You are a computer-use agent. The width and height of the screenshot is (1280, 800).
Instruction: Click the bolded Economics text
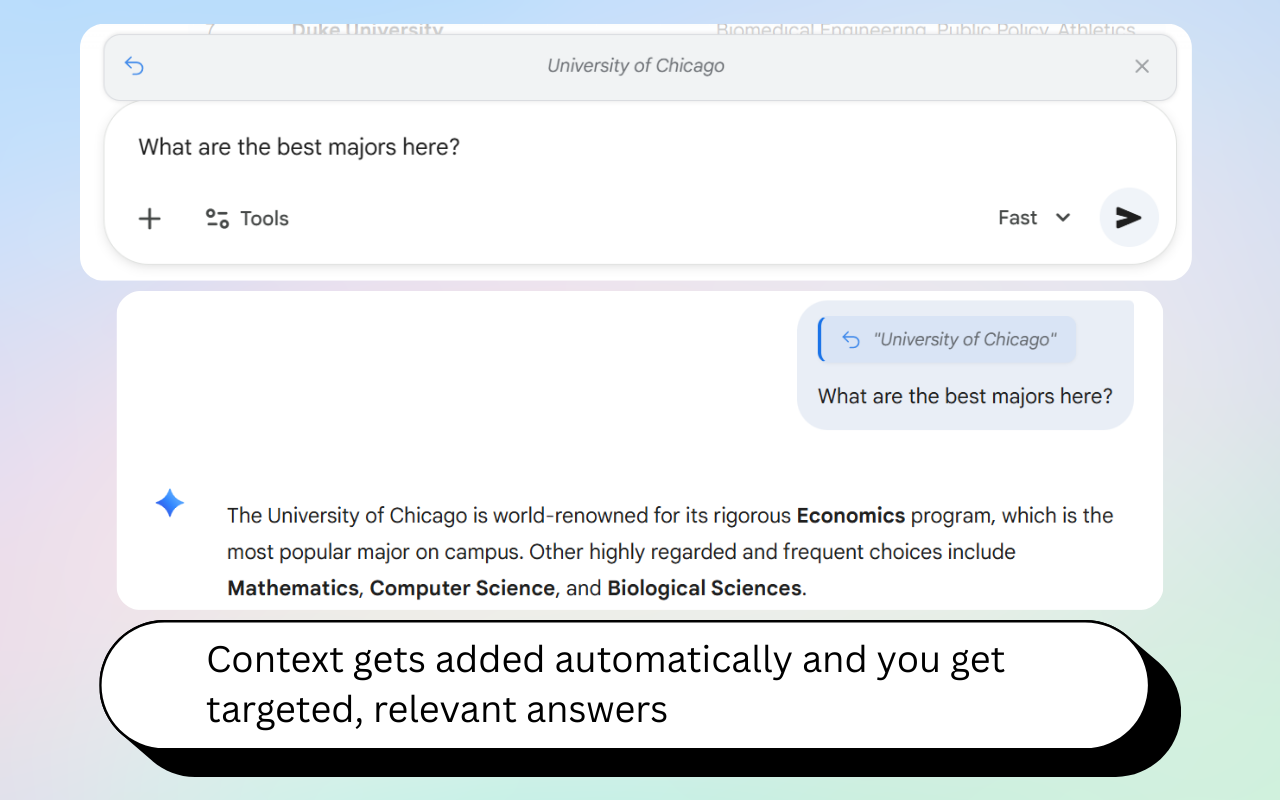(850, 515)
